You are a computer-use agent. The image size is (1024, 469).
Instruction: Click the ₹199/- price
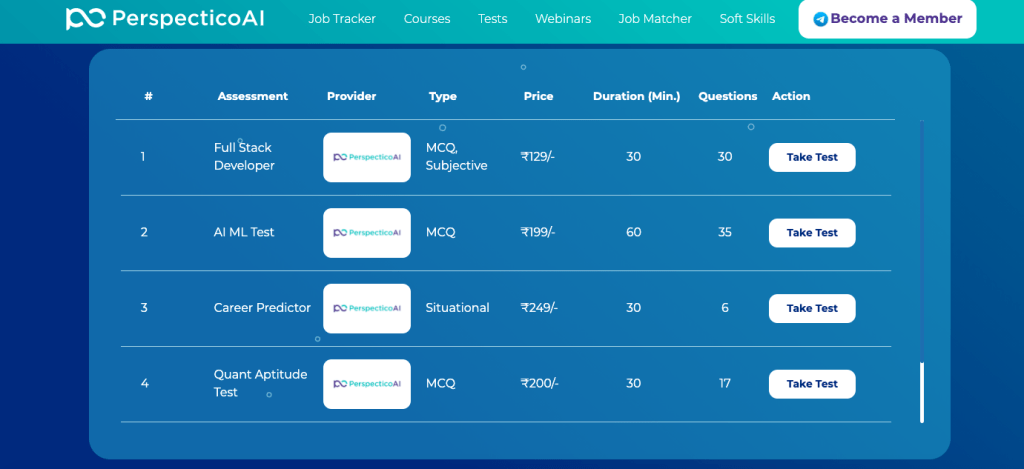[x=538, y=232]
